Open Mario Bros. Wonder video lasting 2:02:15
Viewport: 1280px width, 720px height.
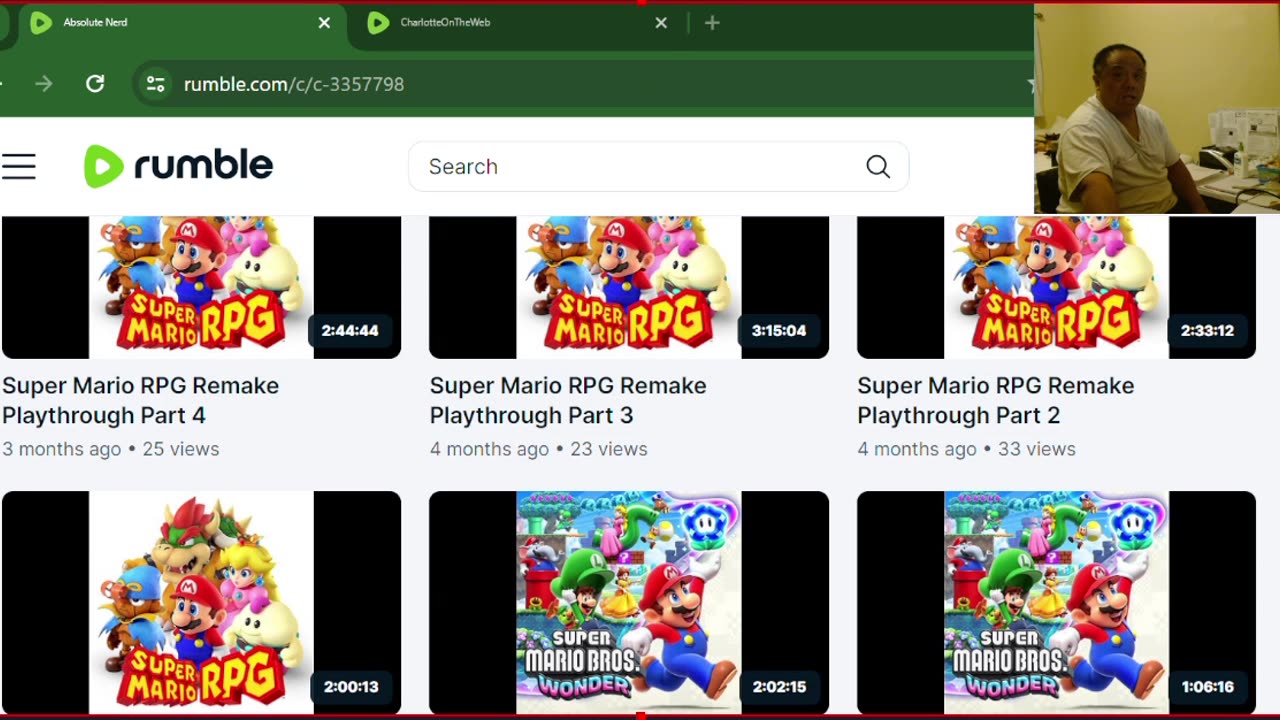click(629, 602)
